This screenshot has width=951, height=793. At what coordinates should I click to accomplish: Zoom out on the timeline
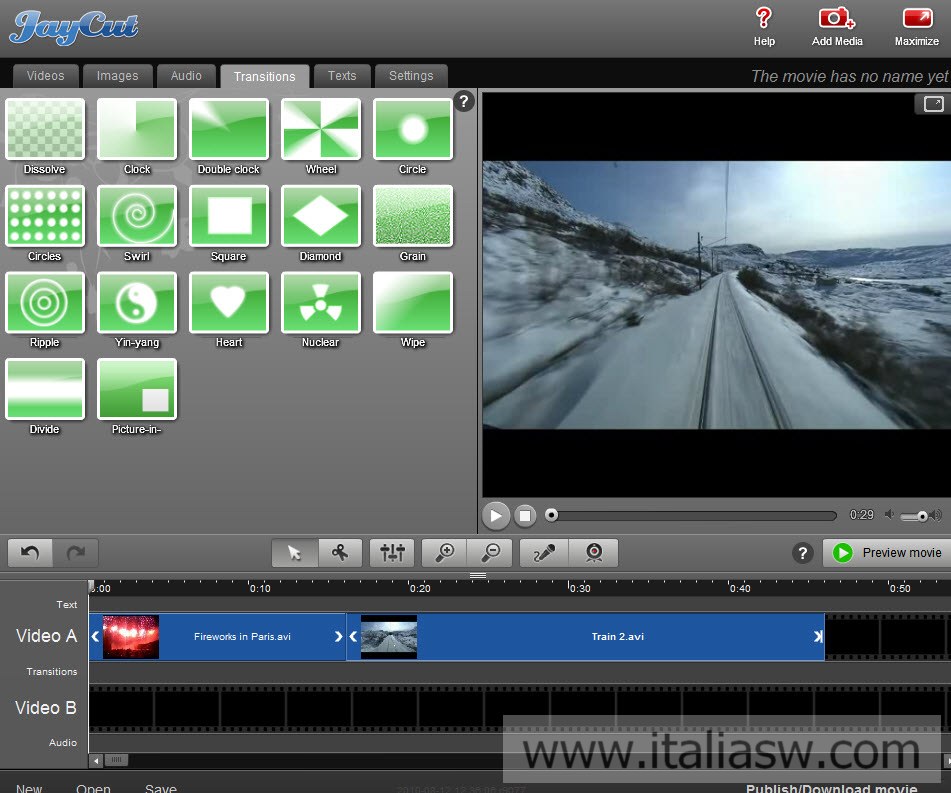point(490,553)
